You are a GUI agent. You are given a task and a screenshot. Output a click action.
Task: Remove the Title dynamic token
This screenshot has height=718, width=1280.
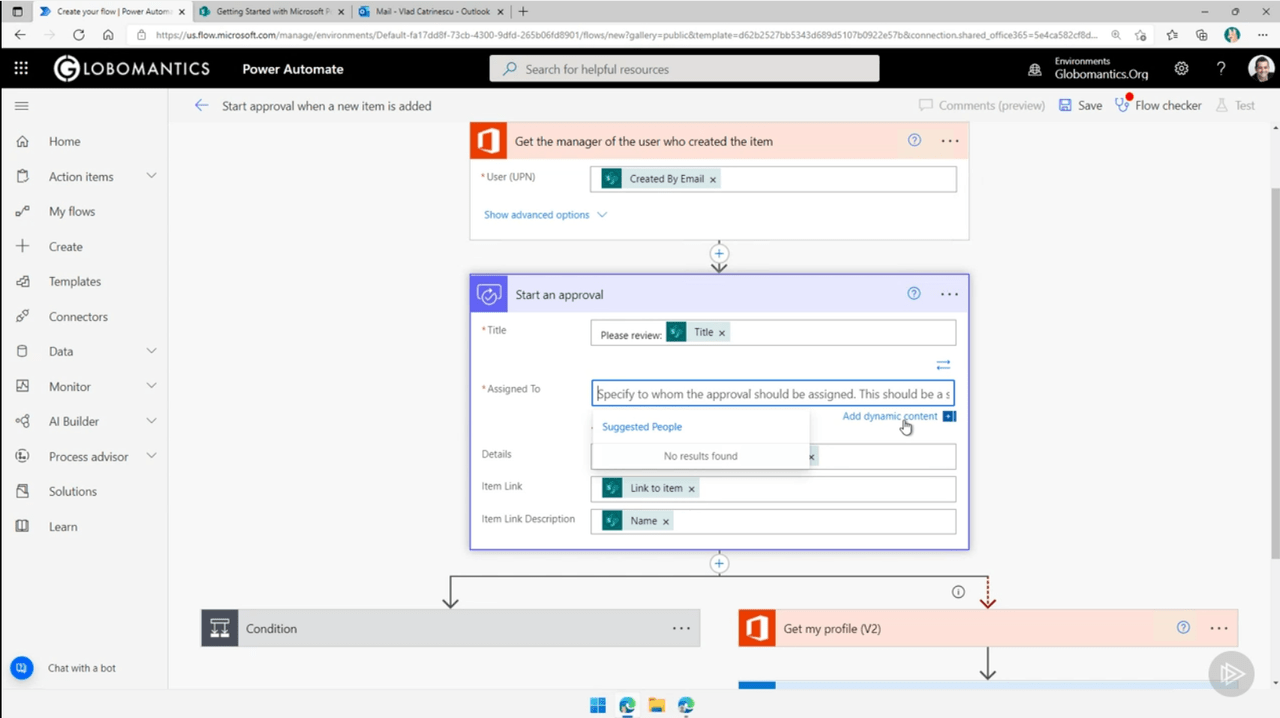click(721, 333)
